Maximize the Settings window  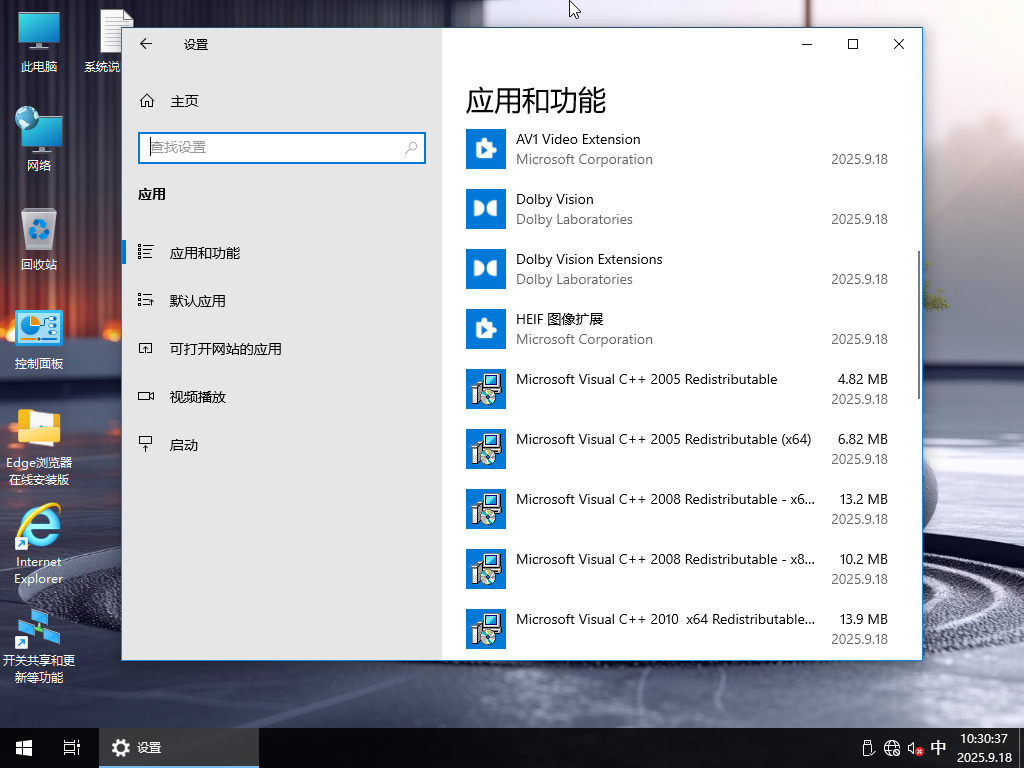tap(853, 44)
